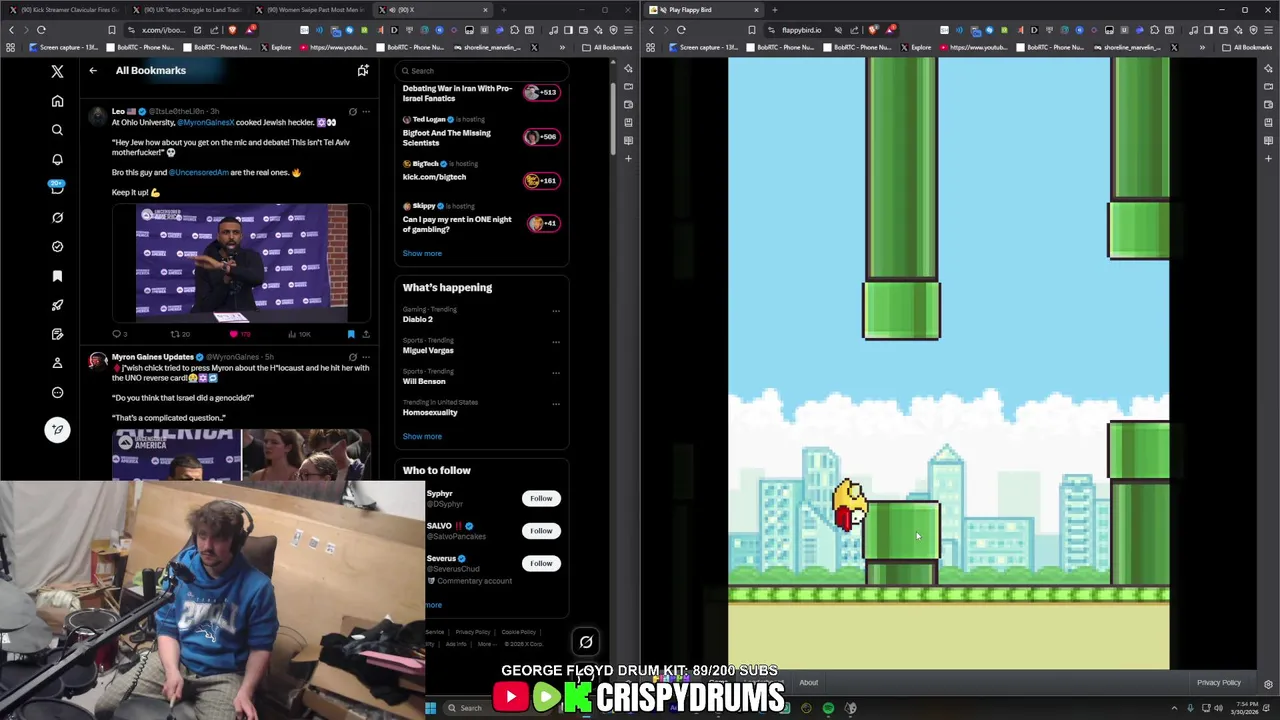The width and height of the screenshot is (1280, 720).
Task: Open the more options dots on Leo's post
Action: 366,111
